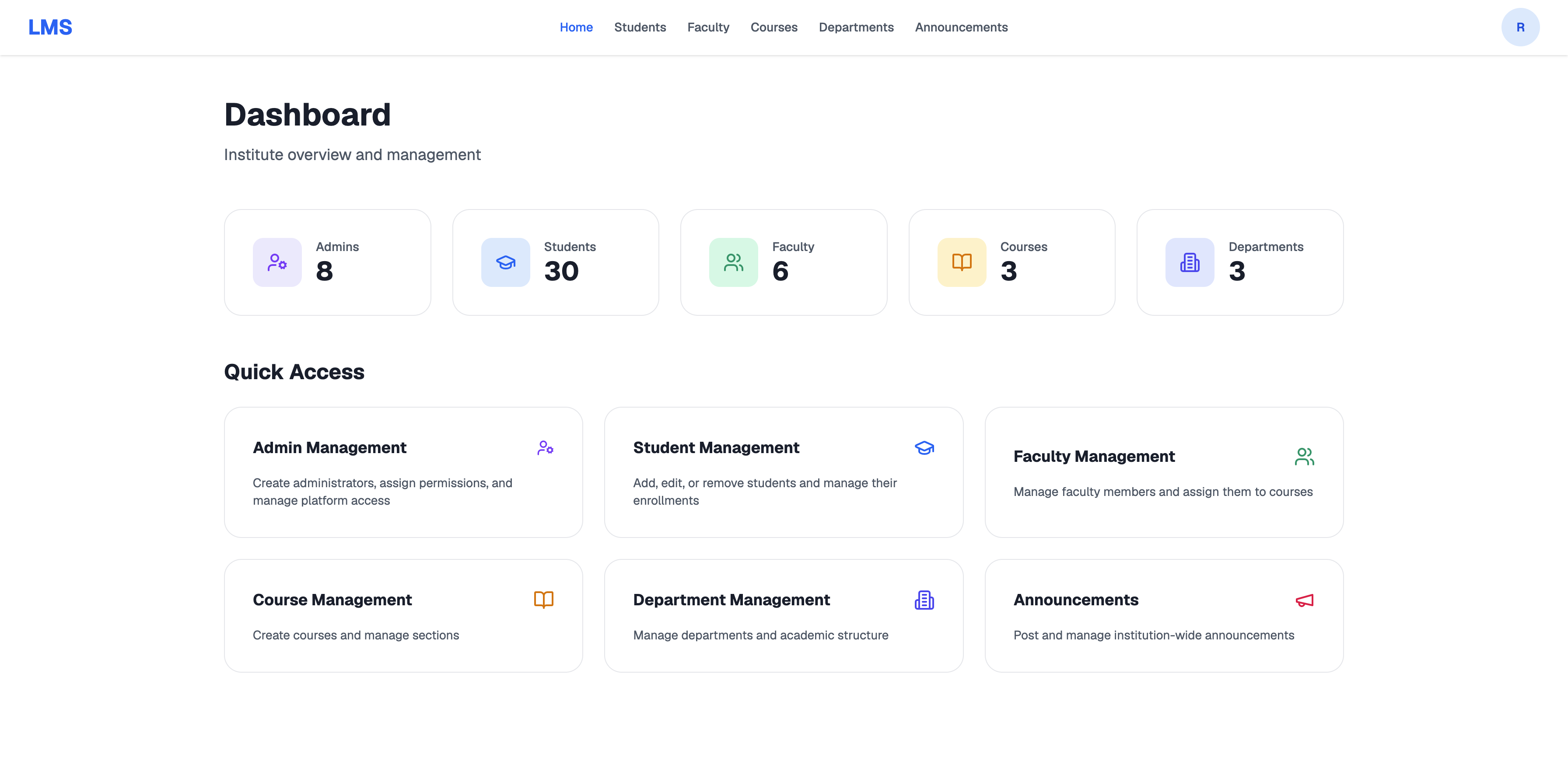Click 'Post and manage institution-wide announcements' text
Image resolution: width=1568 pixels, height=761 pixels.
coord(1154,635)
